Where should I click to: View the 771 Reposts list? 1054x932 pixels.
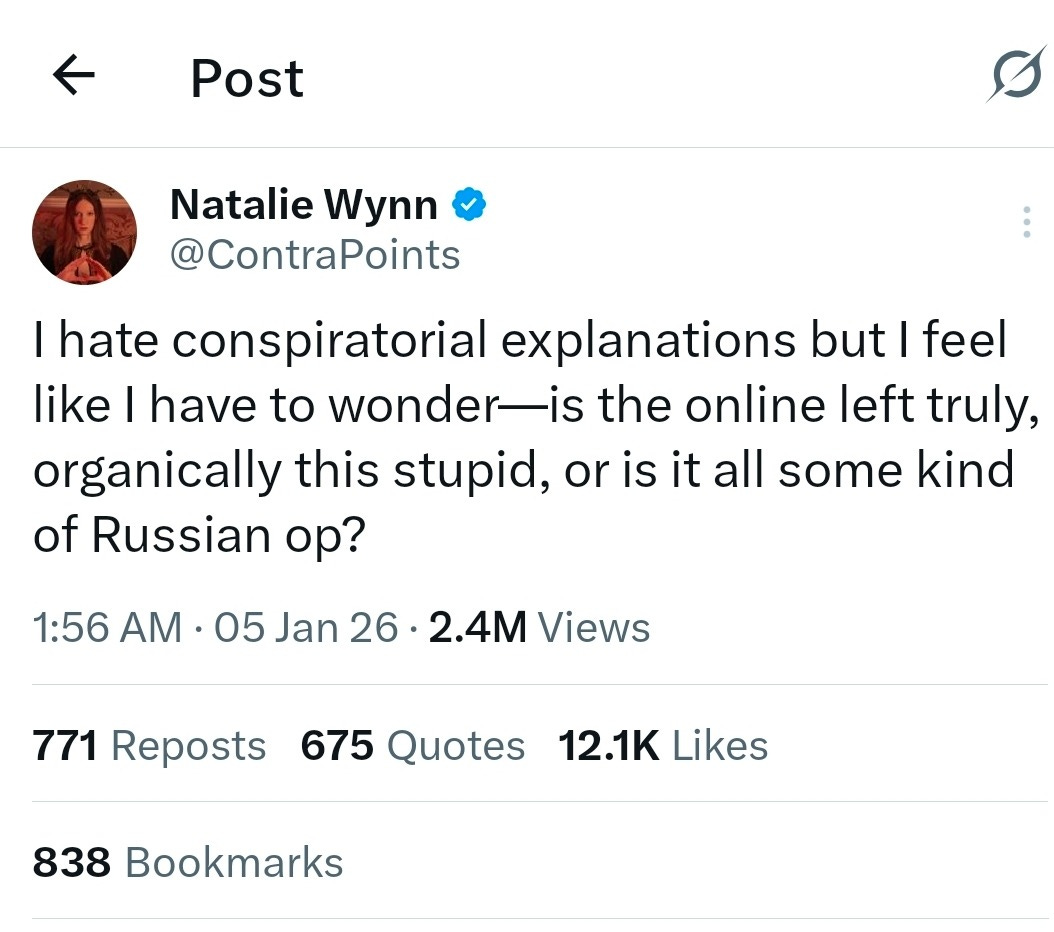148,745
